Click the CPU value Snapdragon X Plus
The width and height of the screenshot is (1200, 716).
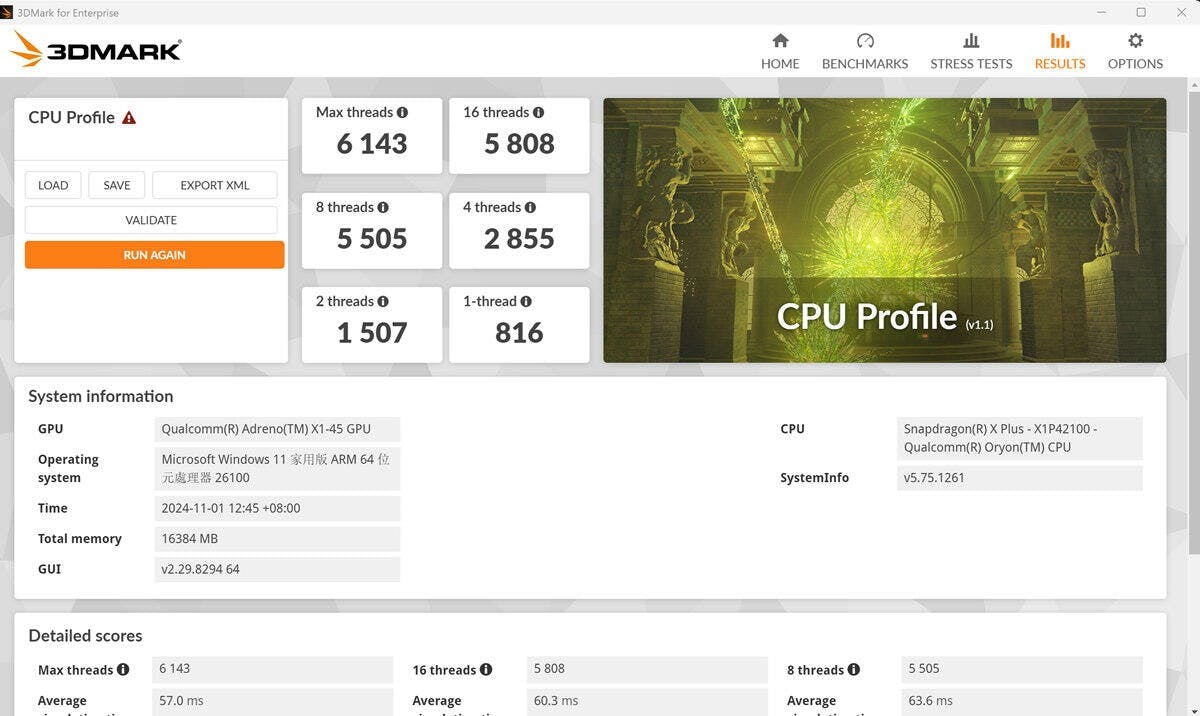1019,438
